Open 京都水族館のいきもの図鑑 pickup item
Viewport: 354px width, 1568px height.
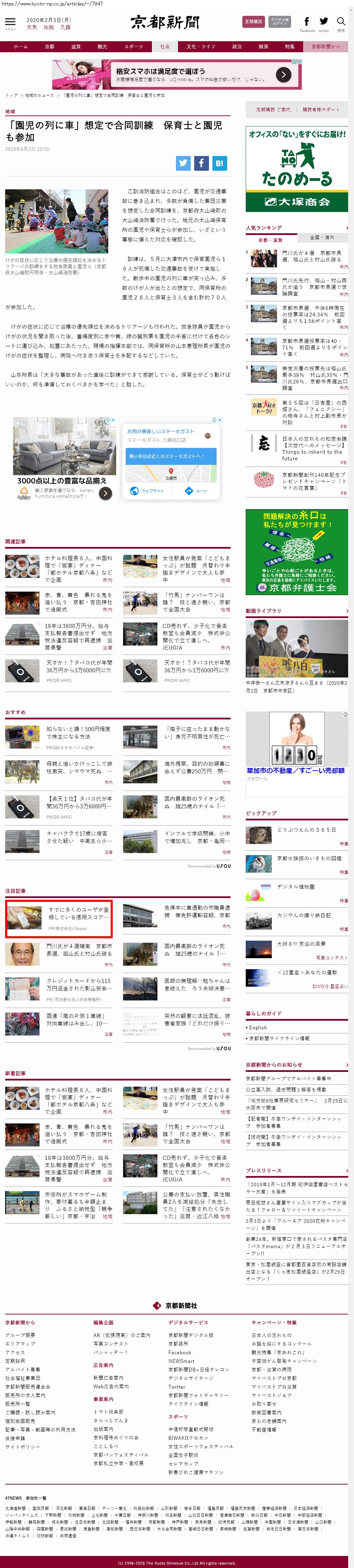(309, 858)
